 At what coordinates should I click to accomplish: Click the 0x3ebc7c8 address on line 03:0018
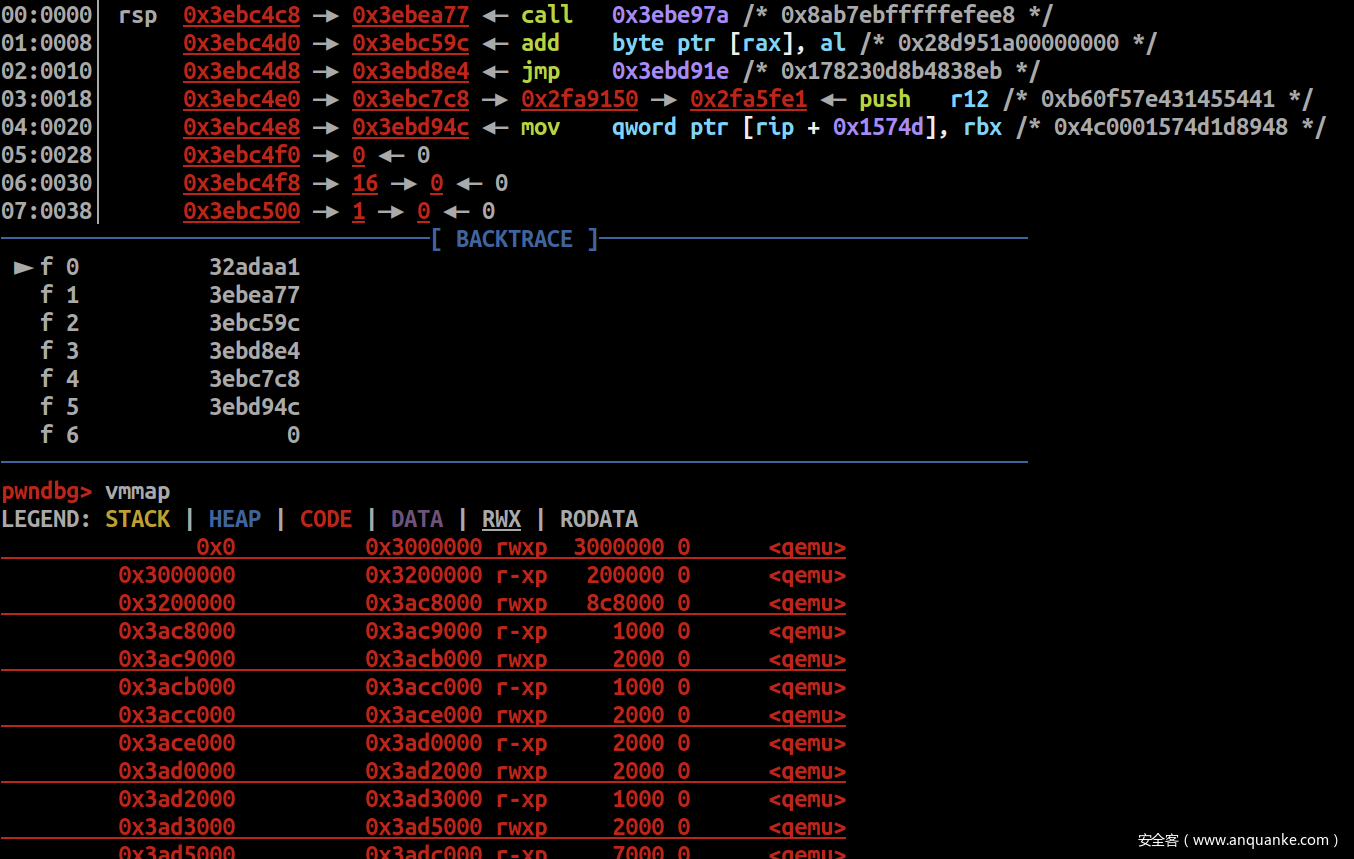point(410,99)
